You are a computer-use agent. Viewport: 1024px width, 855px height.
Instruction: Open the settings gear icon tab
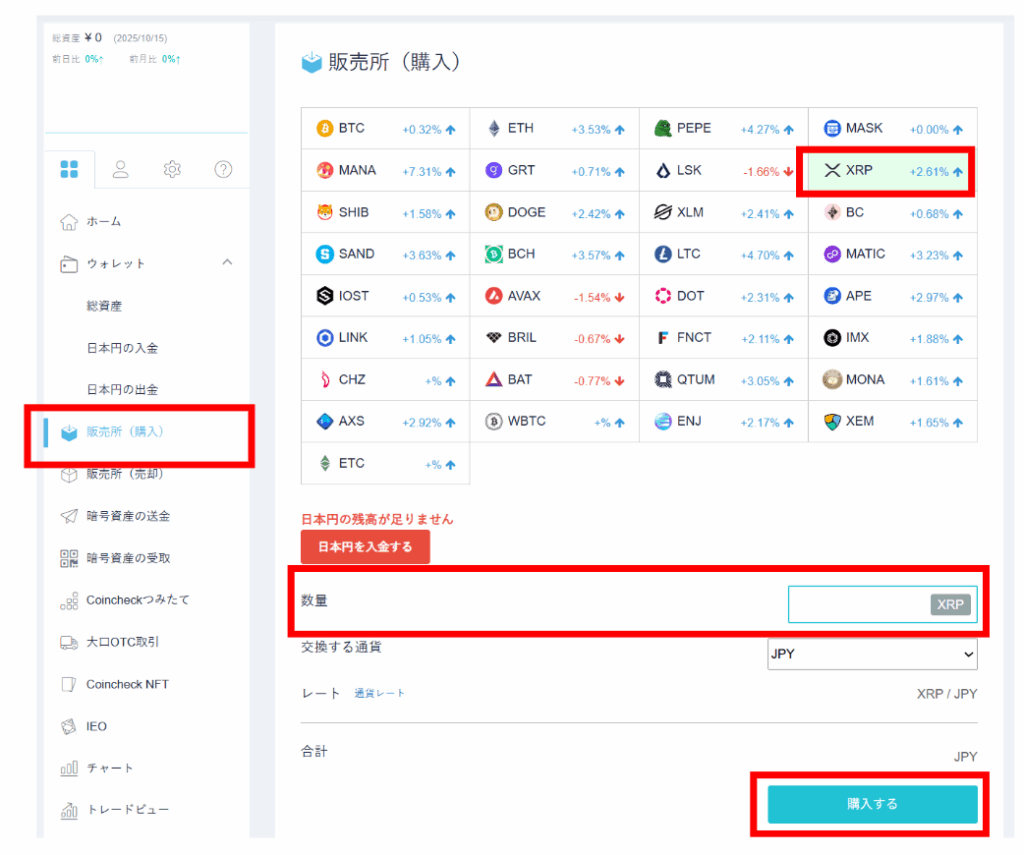pyautogui.click(x=172, y=170)
